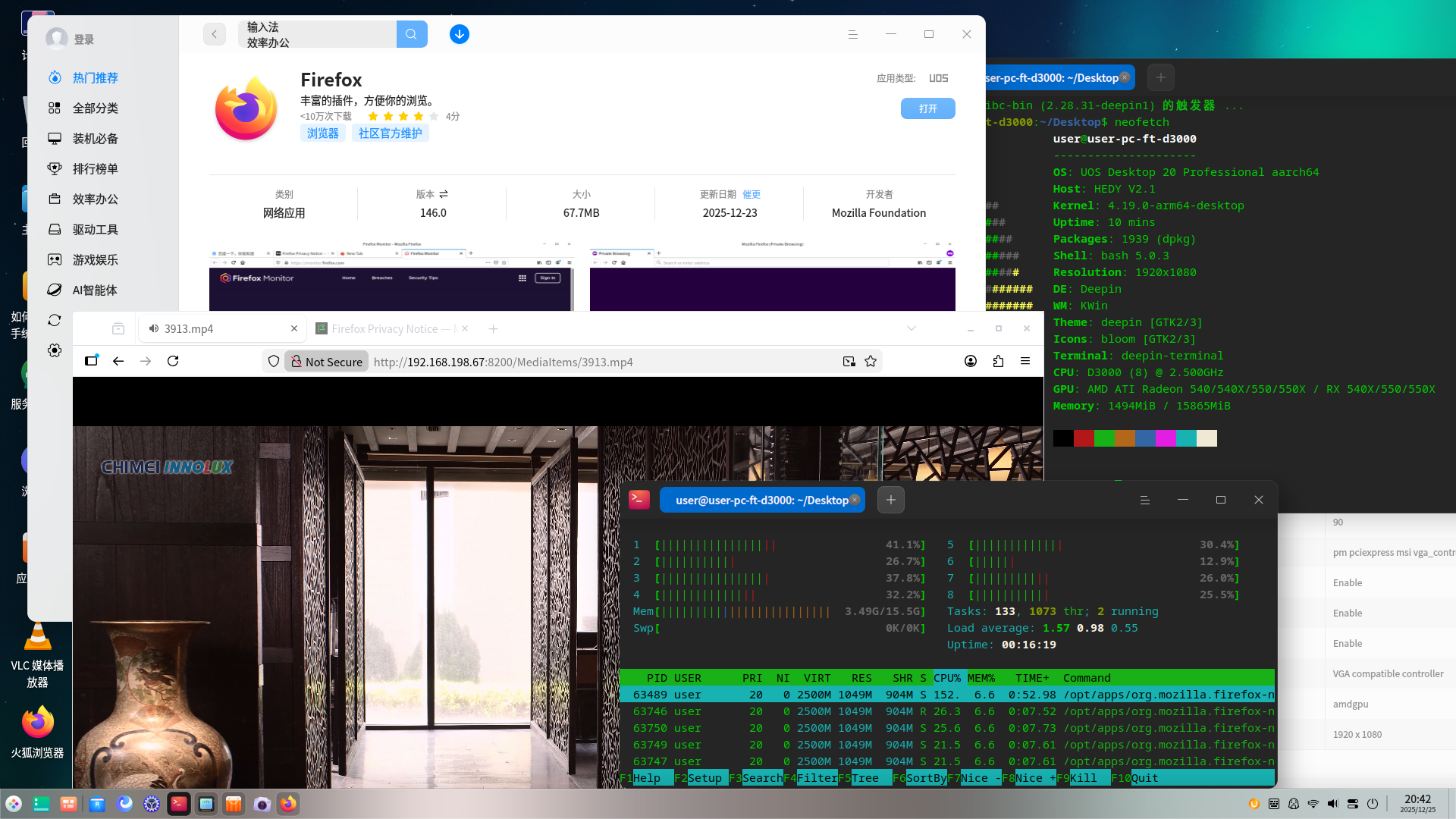Screen dimensions: 1456x819
Task: Expand the Firefox list all tabs chevron
Action: point(912,328)
